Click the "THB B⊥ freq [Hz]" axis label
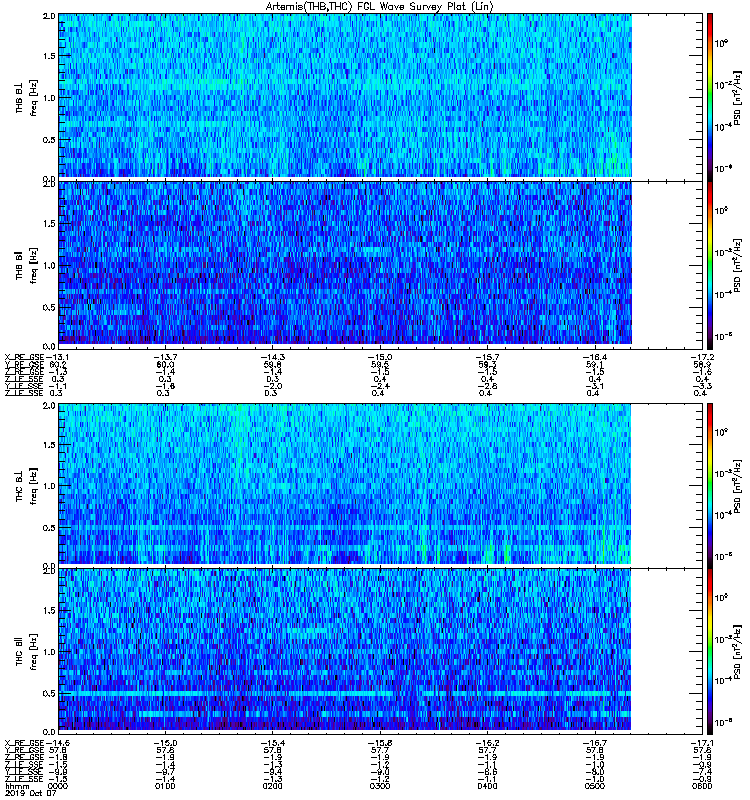 tap(26, 97)
